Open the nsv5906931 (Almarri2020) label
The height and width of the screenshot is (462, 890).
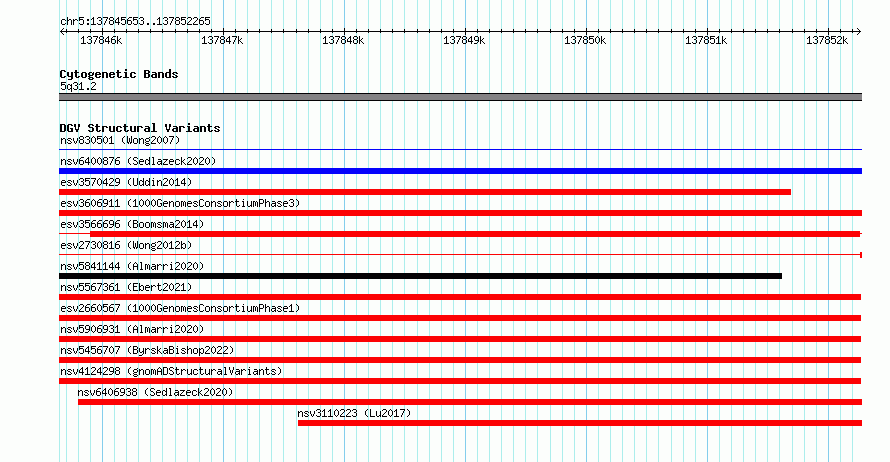132,329
